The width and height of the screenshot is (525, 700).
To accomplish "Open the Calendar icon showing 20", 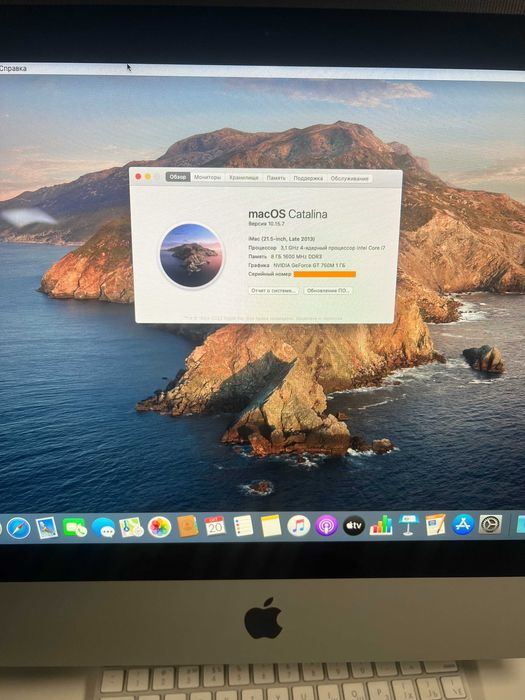I will coord(215,526).
